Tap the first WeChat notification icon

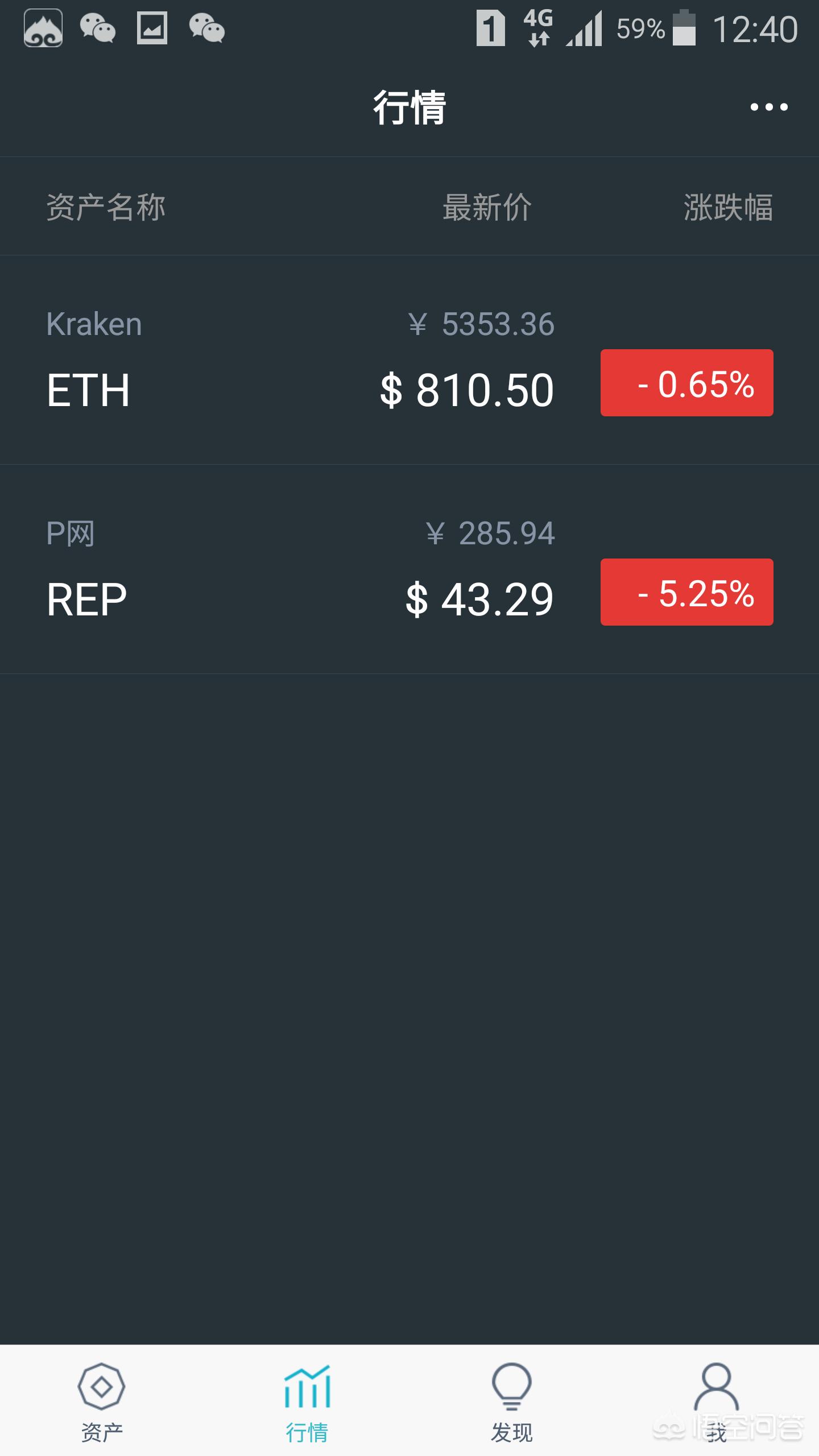(x=97, y=28)
